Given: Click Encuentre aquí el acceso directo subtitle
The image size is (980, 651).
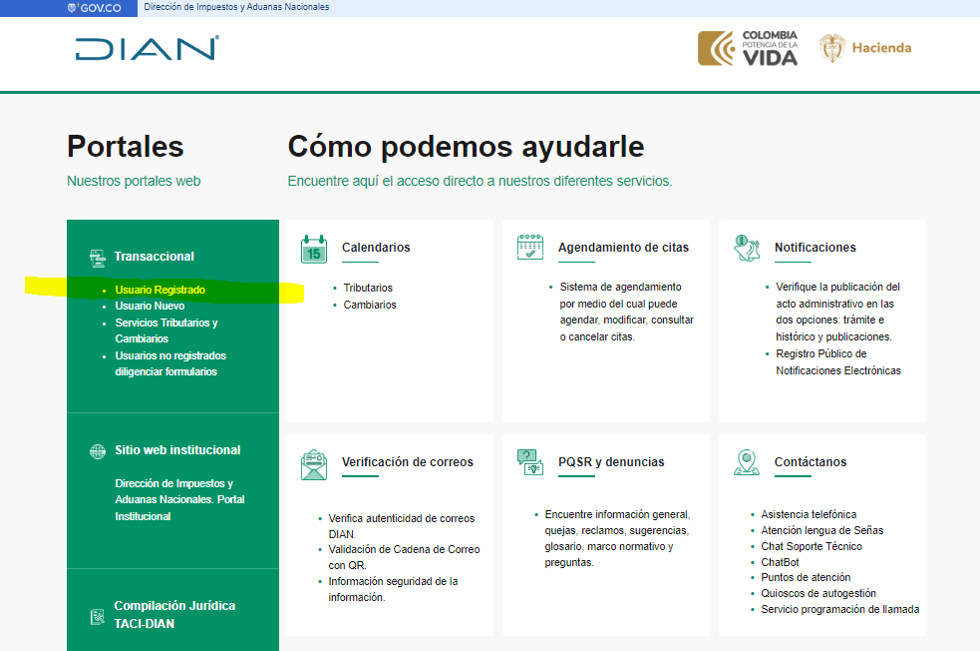Looking at the screenshot, I should 480,181.
